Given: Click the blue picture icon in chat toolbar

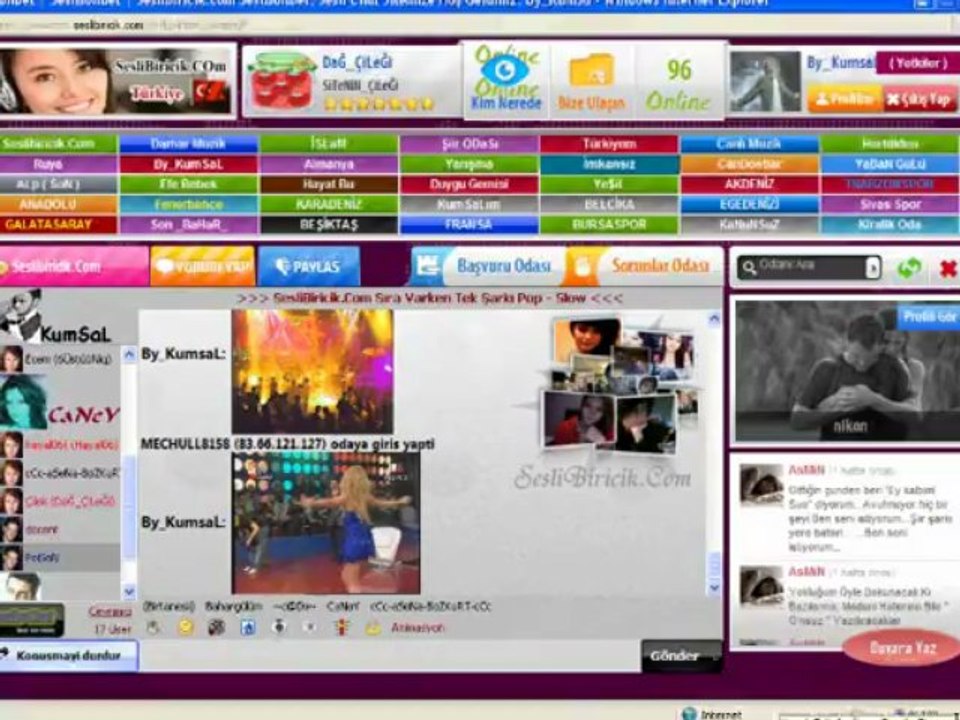Looking at the screenshot, I should click(x=248, y=627).
